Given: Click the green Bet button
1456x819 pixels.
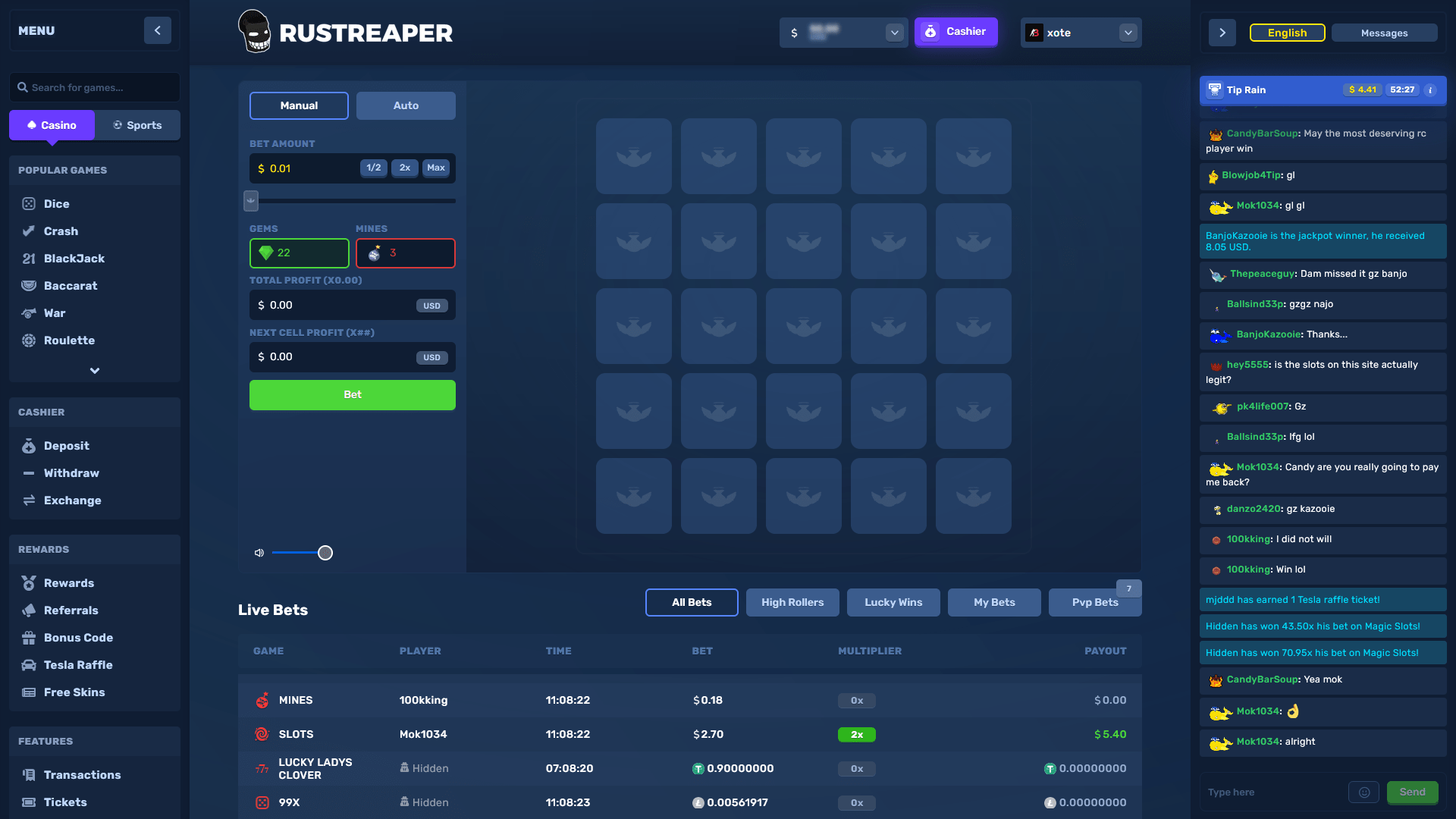Looking at the screenshot, I should point(352,393).
